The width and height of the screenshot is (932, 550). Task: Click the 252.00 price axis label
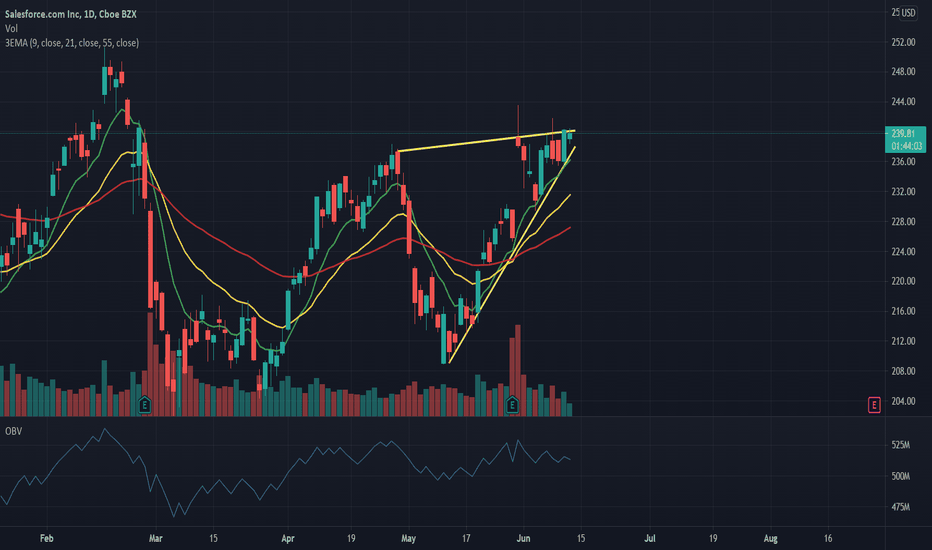pos(903,42)
